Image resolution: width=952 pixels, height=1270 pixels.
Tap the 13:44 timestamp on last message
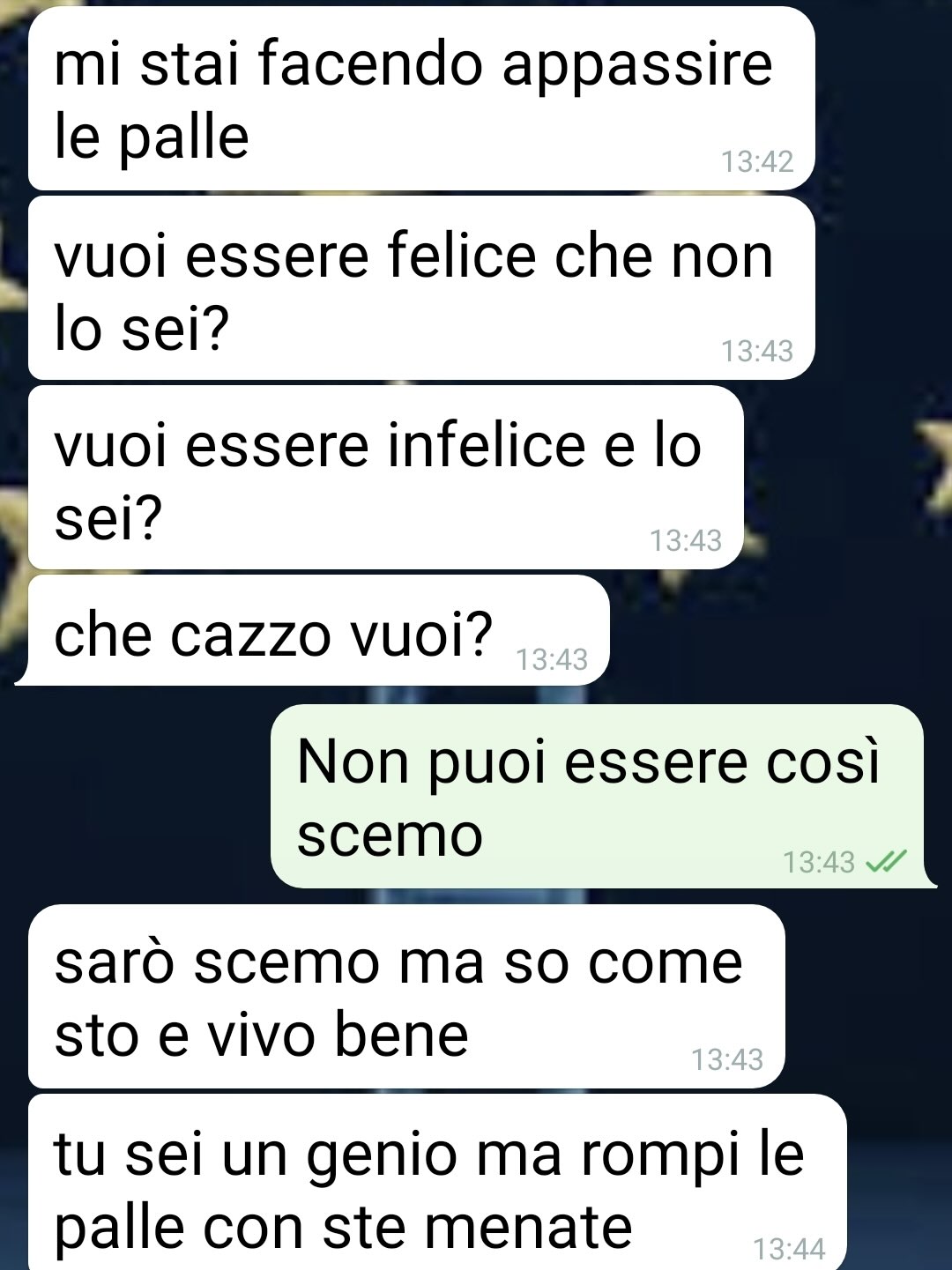tap(789, 1249)
